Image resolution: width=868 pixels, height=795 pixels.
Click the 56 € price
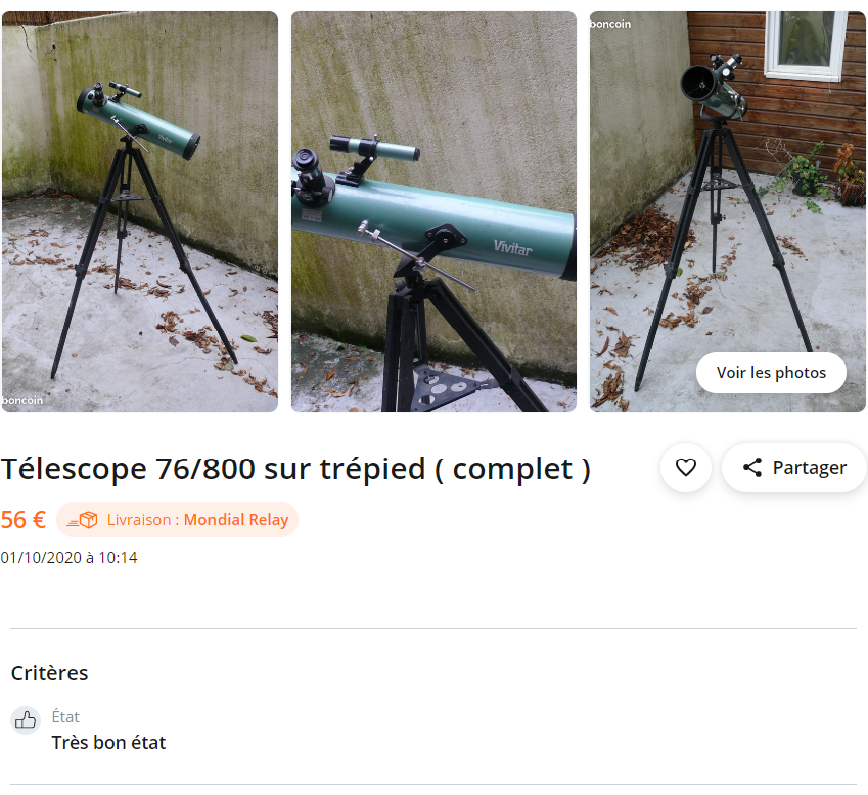pyautogui.click(x=23, y=520)
